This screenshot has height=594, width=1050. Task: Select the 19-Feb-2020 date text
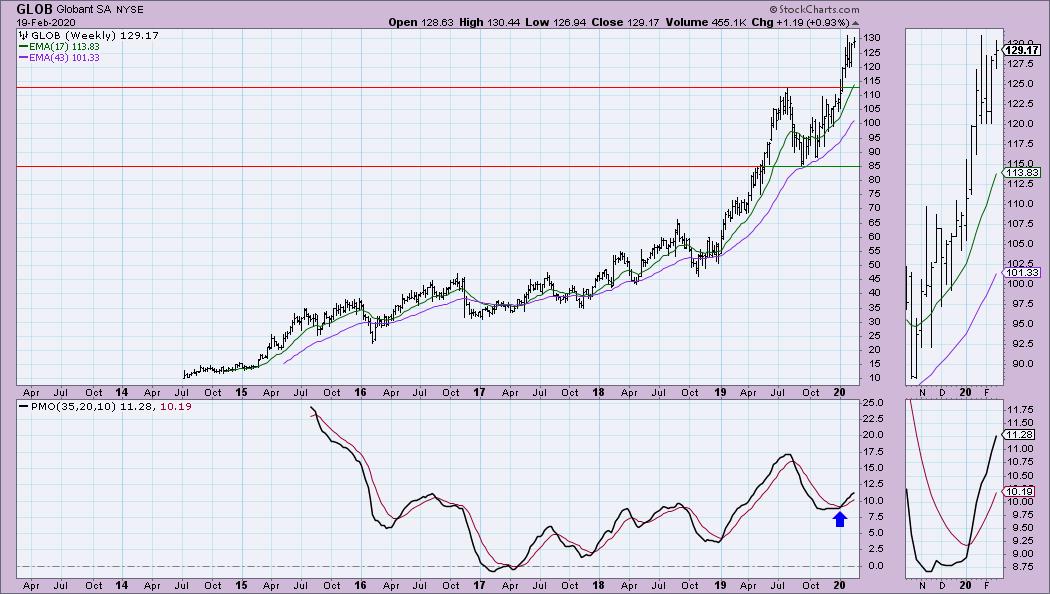(46, 22)
